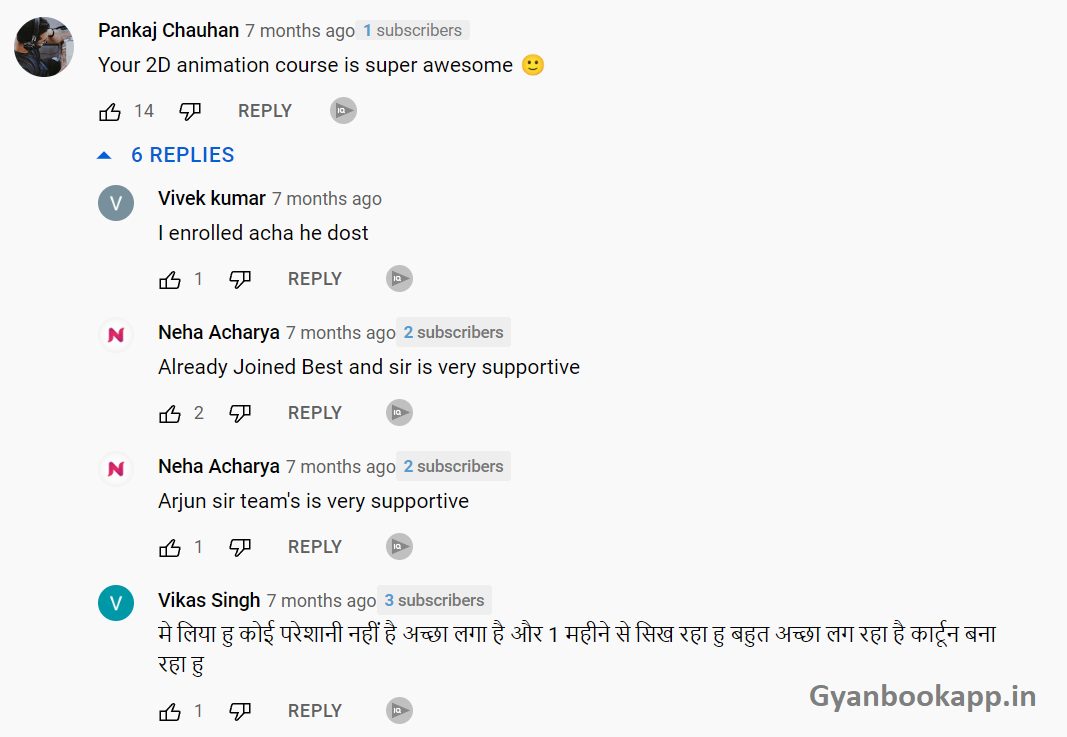
Task: Dislike Vivek kumar's reply
Action: (x=240, y=279)
